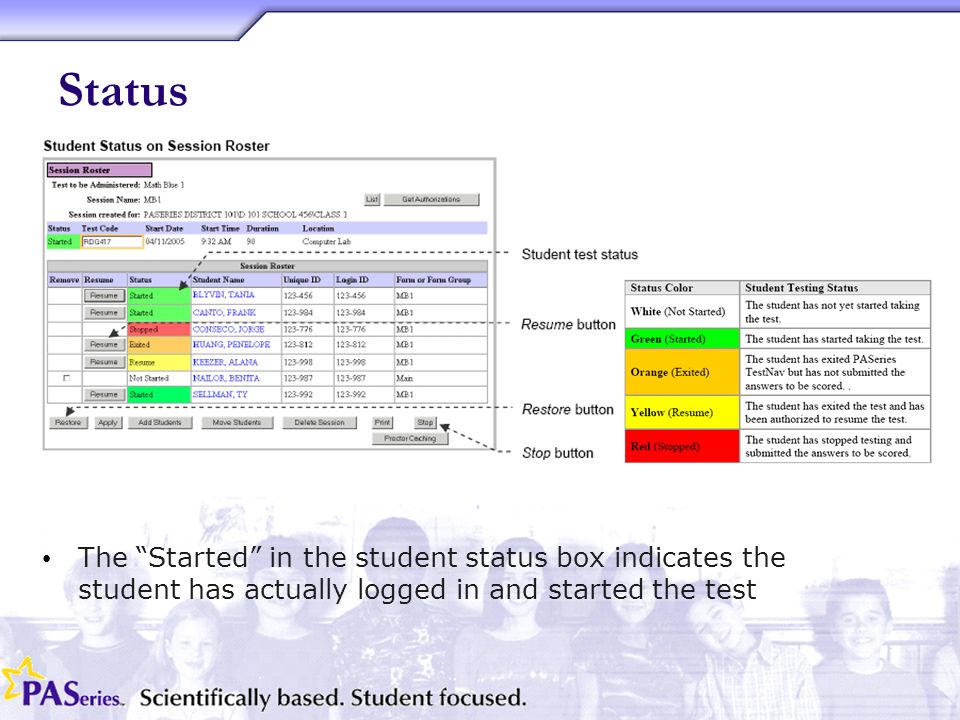The width and height of the screenshot is (960, 720).
Task: Click Exited status cell in Huang row
Action: 159,345
